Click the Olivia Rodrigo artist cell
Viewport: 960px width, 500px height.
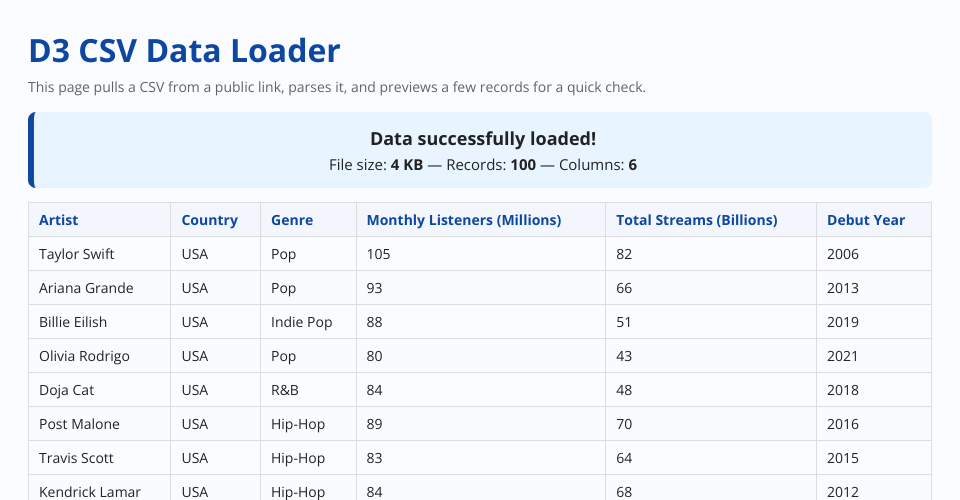(x=84, y=356)
